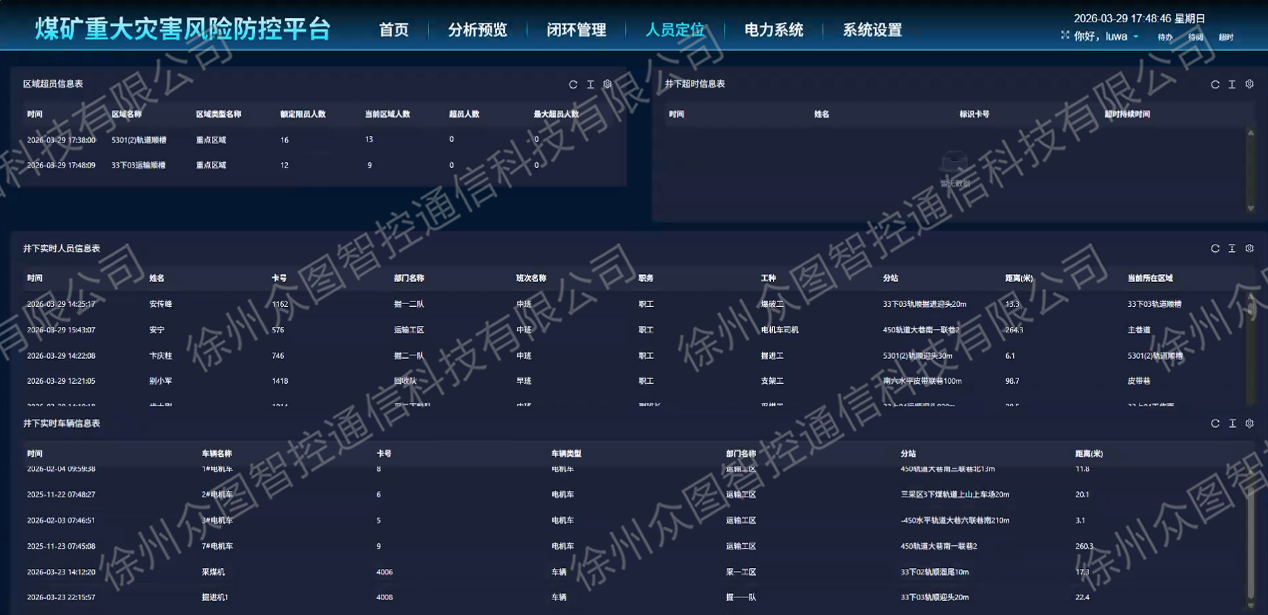This screenshot has width=1268, height=615.
Task: Refresh the 井下超时信息表 panel
Action: click(x=1214, y=84)
